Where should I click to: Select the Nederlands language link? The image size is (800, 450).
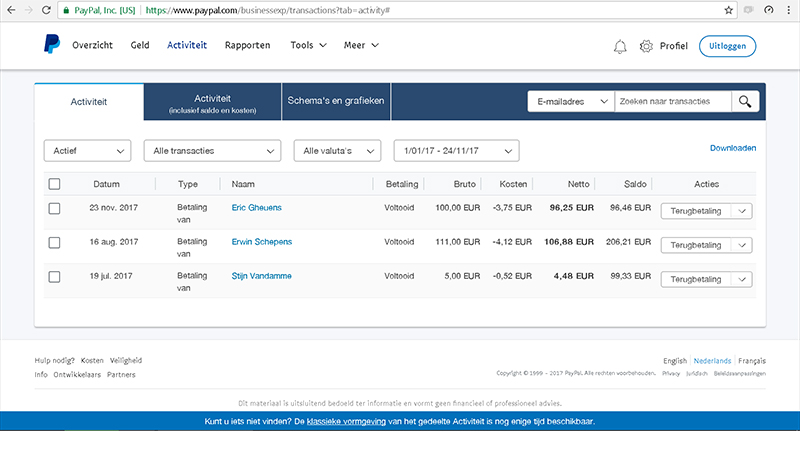click(712, 361)
